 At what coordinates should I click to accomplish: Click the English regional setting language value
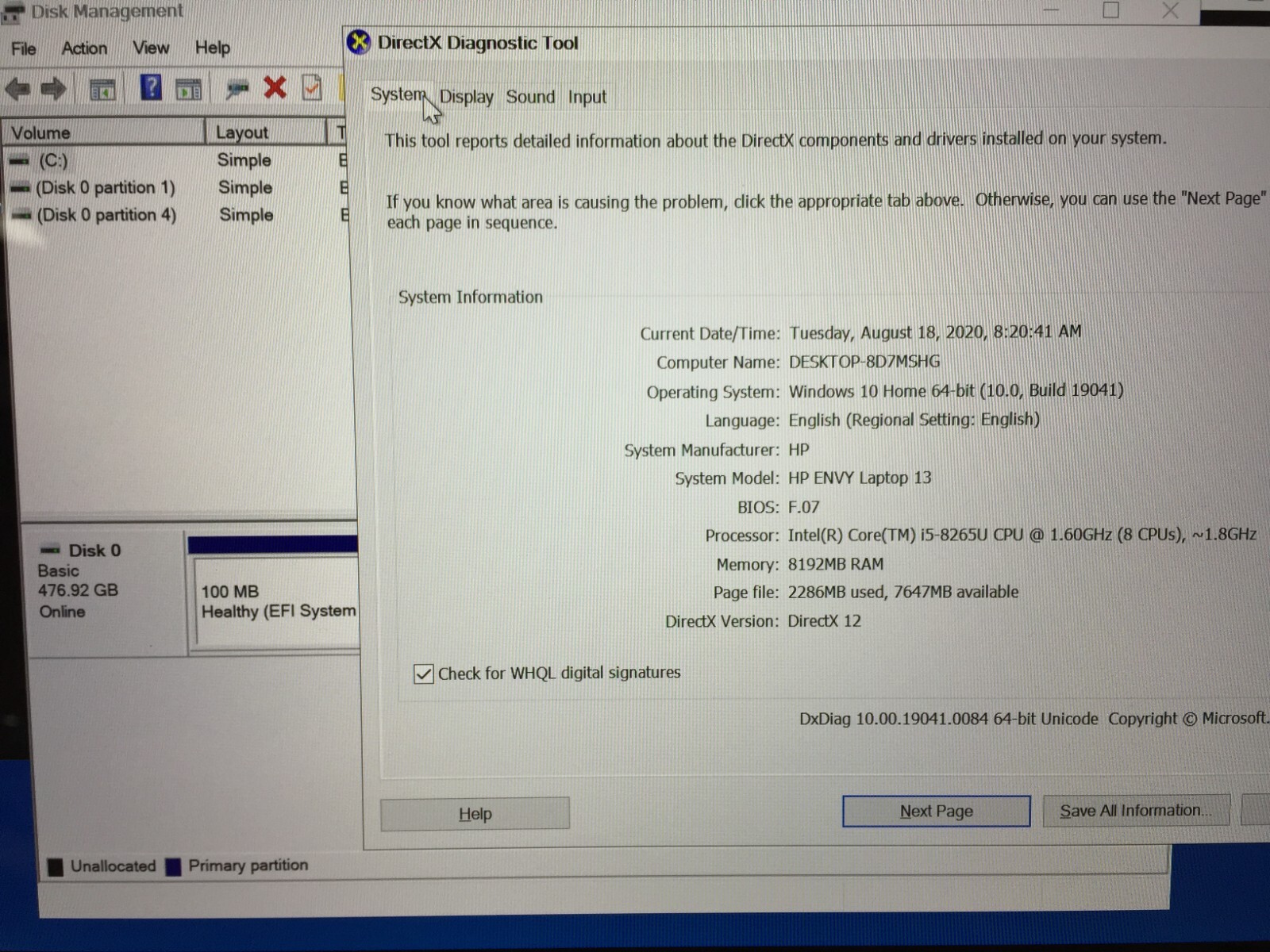pyautogui.click(x=914, y=420)
